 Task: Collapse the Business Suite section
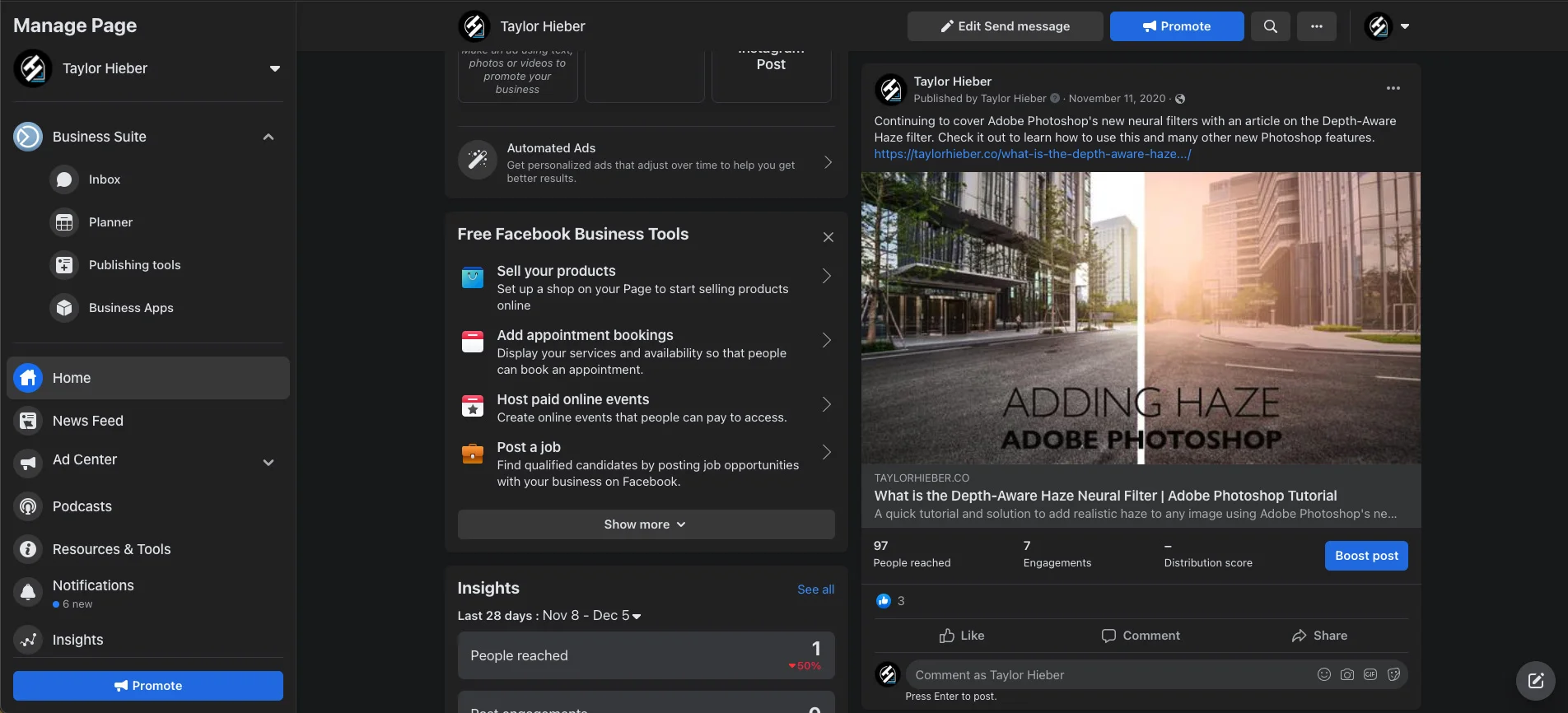(268, 137)
